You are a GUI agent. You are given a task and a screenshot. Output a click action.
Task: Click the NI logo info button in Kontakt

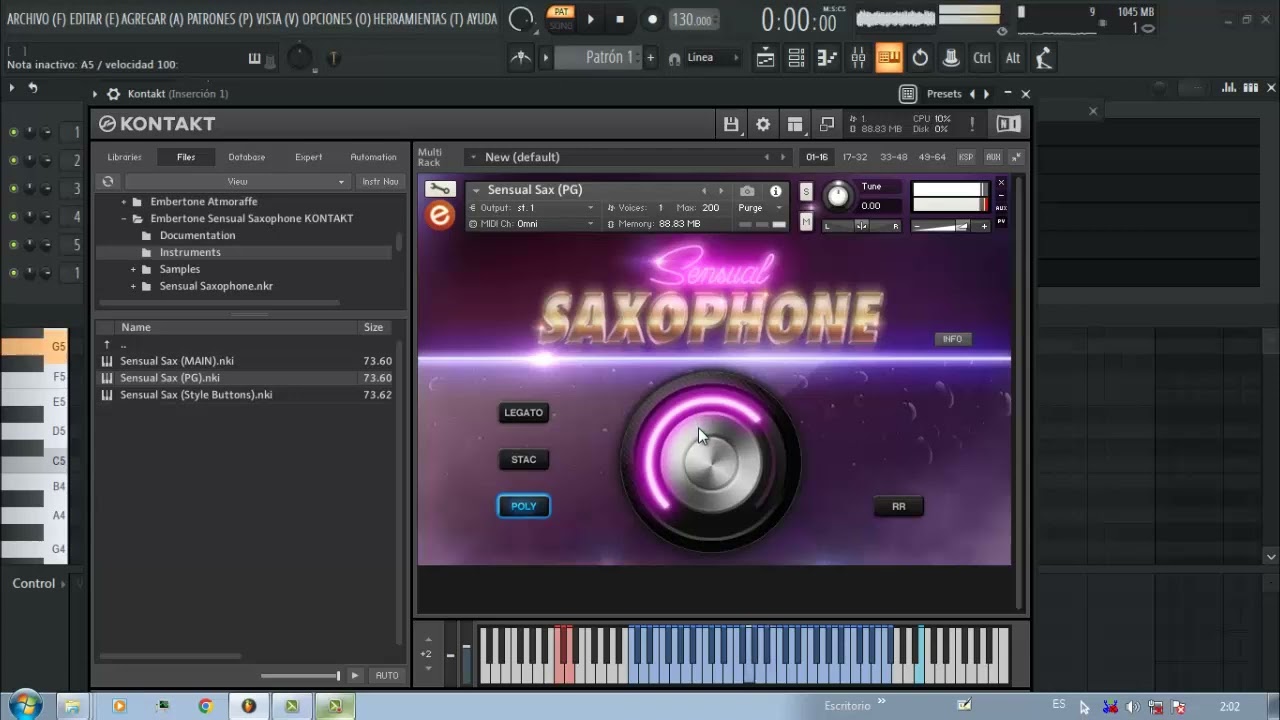click(1008, 124)
